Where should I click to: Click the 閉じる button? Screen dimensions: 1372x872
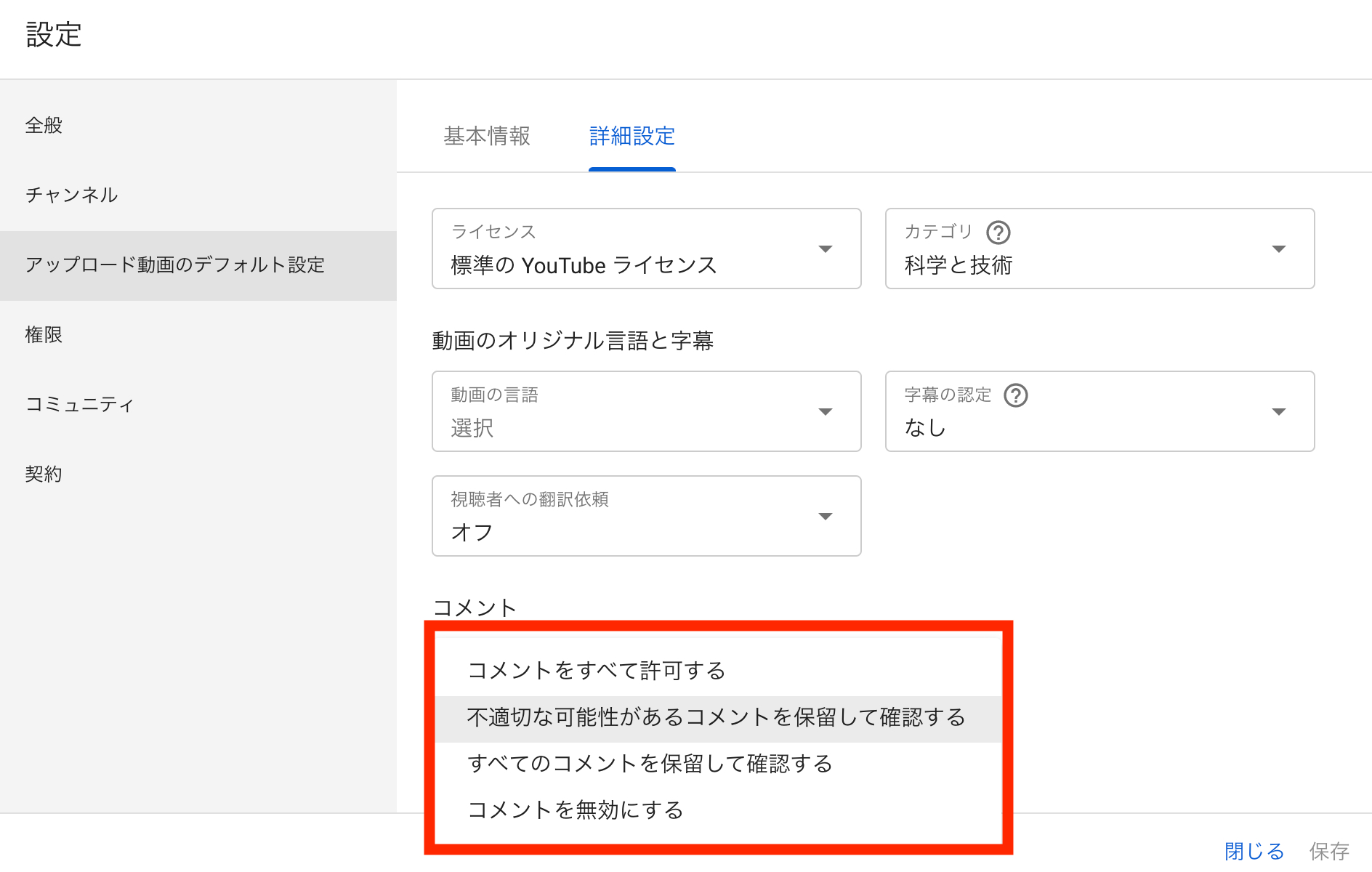[x=1254, y=851]
